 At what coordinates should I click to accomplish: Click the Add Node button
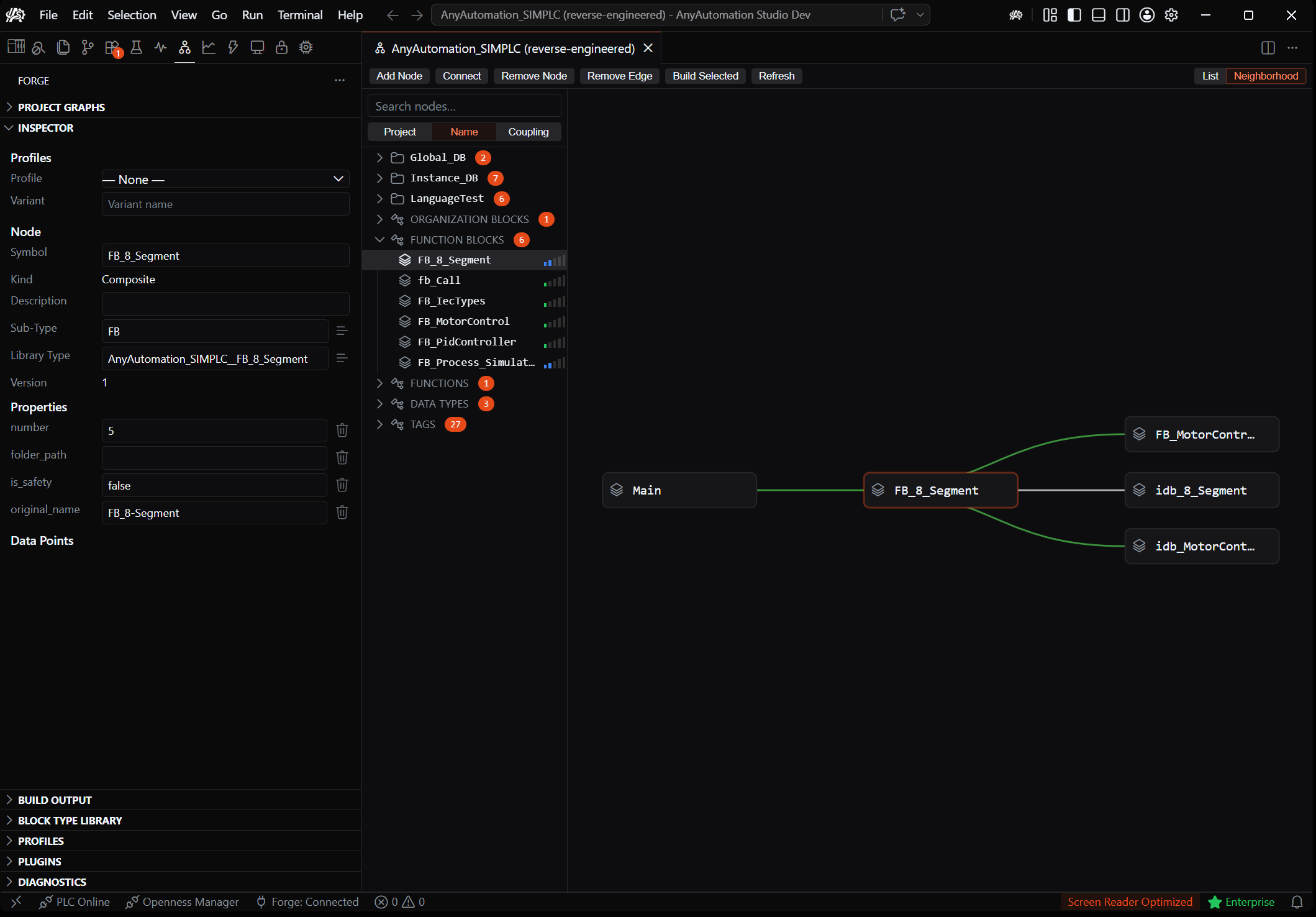click(x=399, y=76)
